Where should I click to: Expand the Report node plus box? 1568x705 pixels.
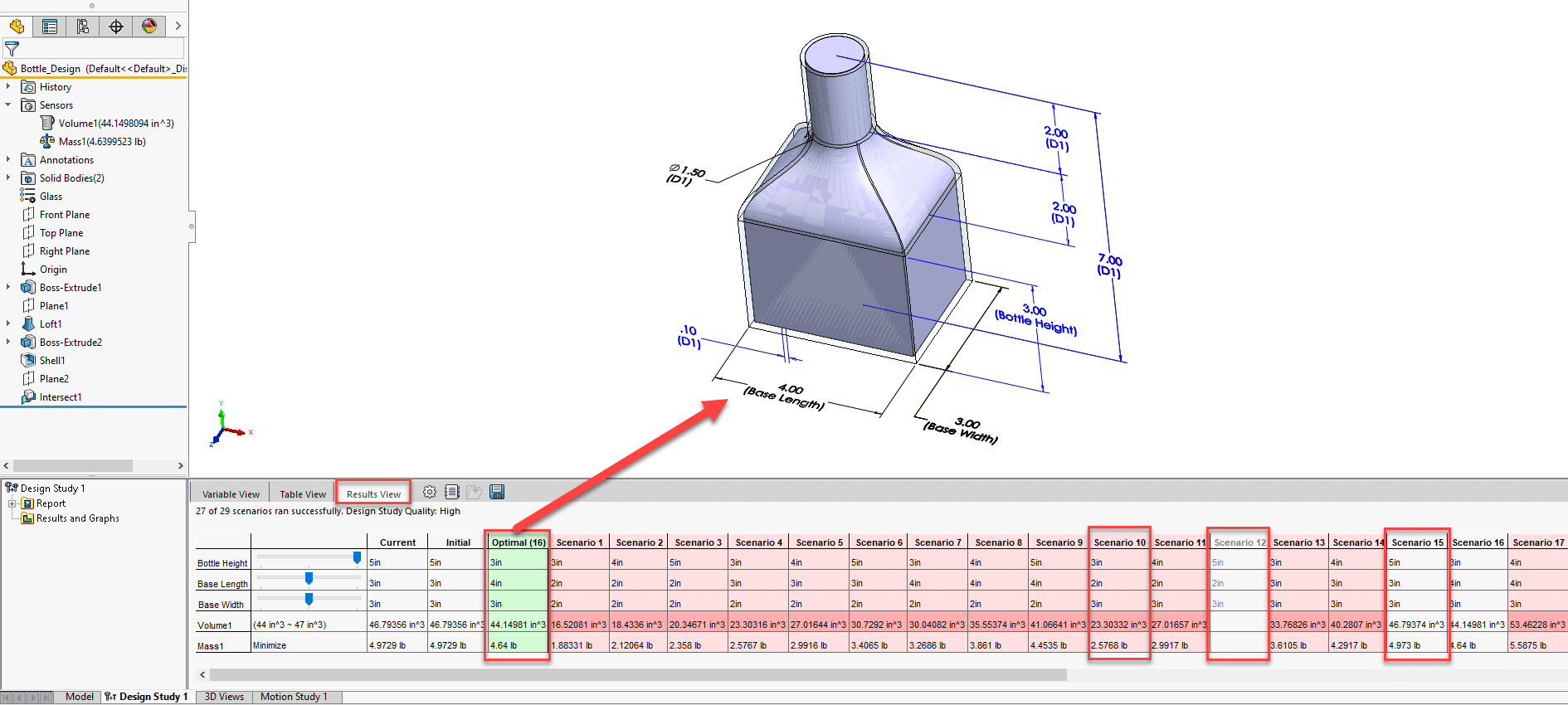coord(12,503)
